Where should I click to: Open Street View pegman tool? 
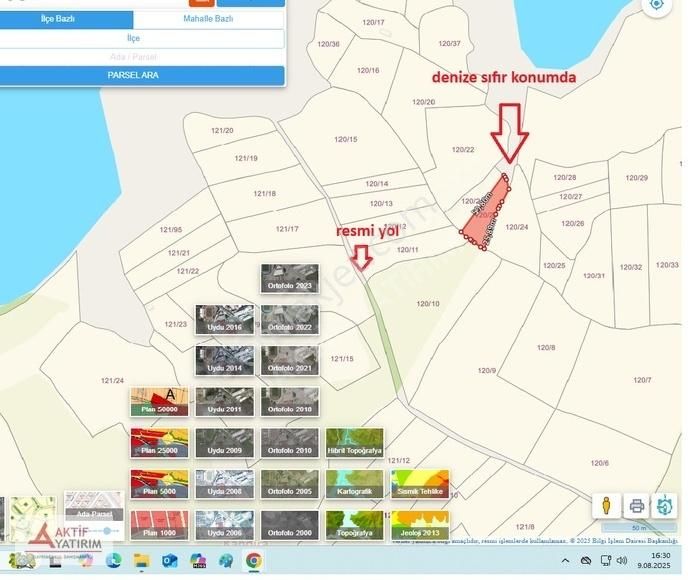point(606,505)
